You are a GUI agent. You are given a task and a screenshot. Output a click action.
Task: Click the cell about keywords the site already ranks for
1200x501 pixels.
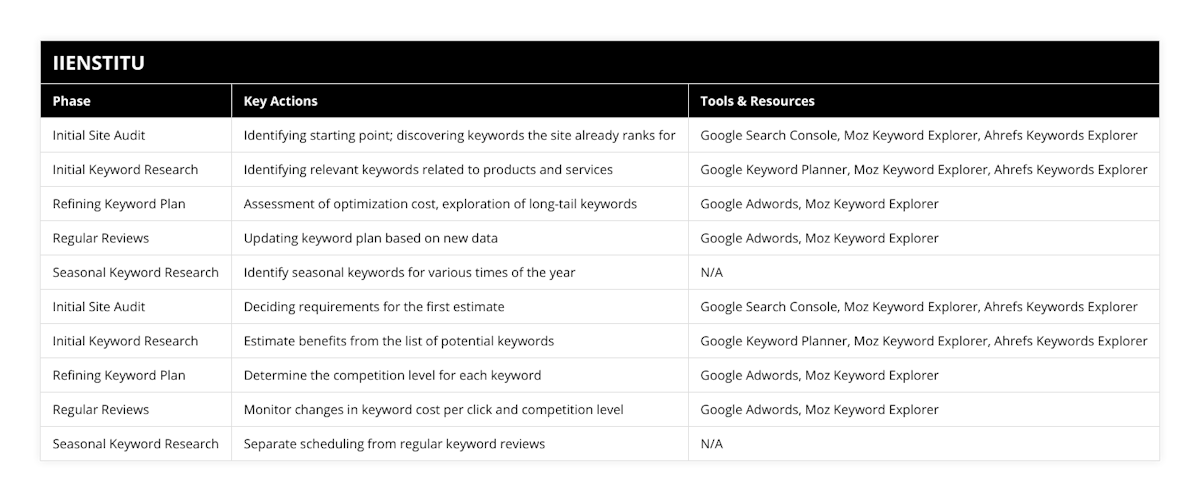pos(459,135)
